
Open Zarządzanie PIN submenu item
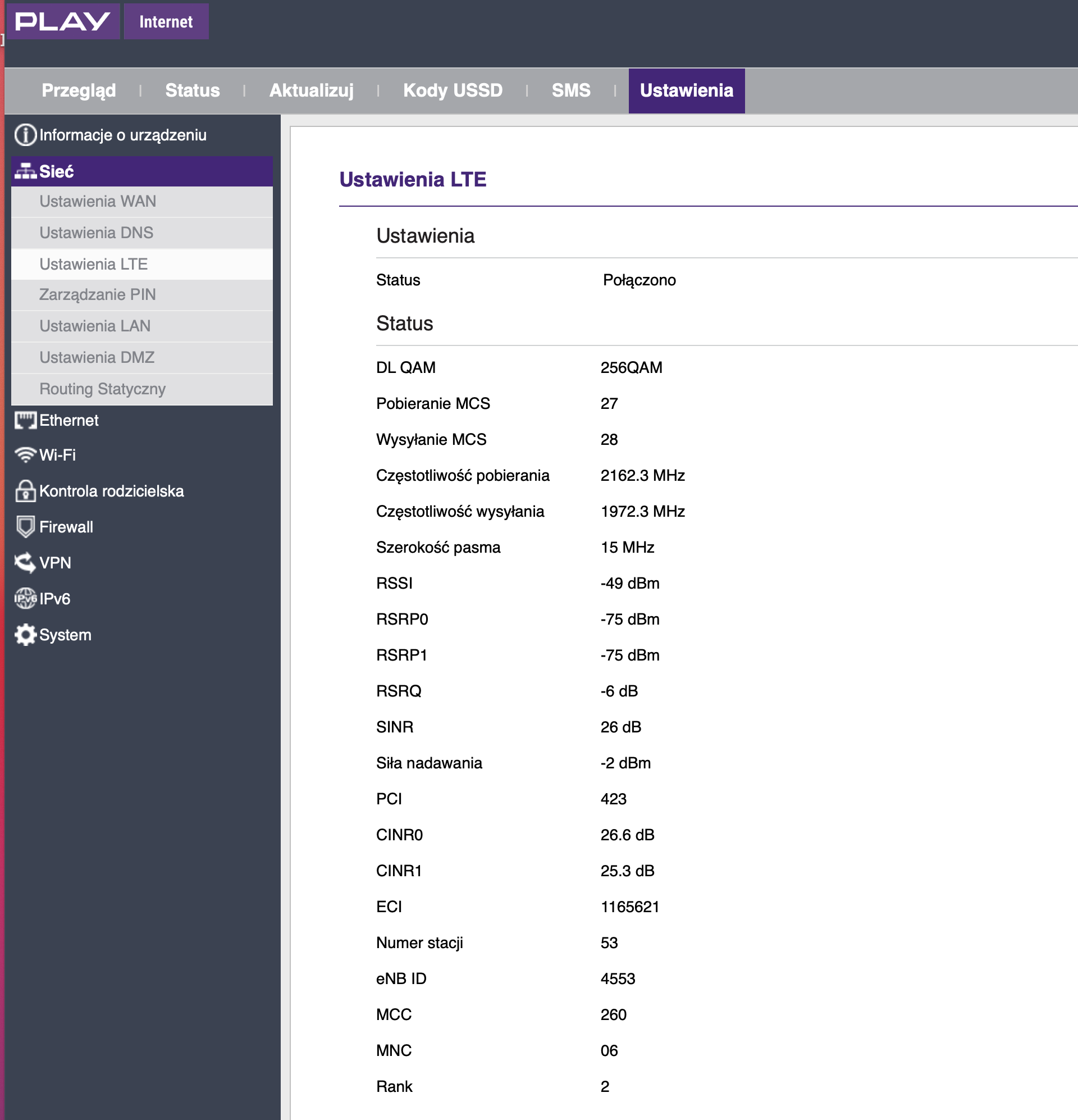[x=141, y=295]
